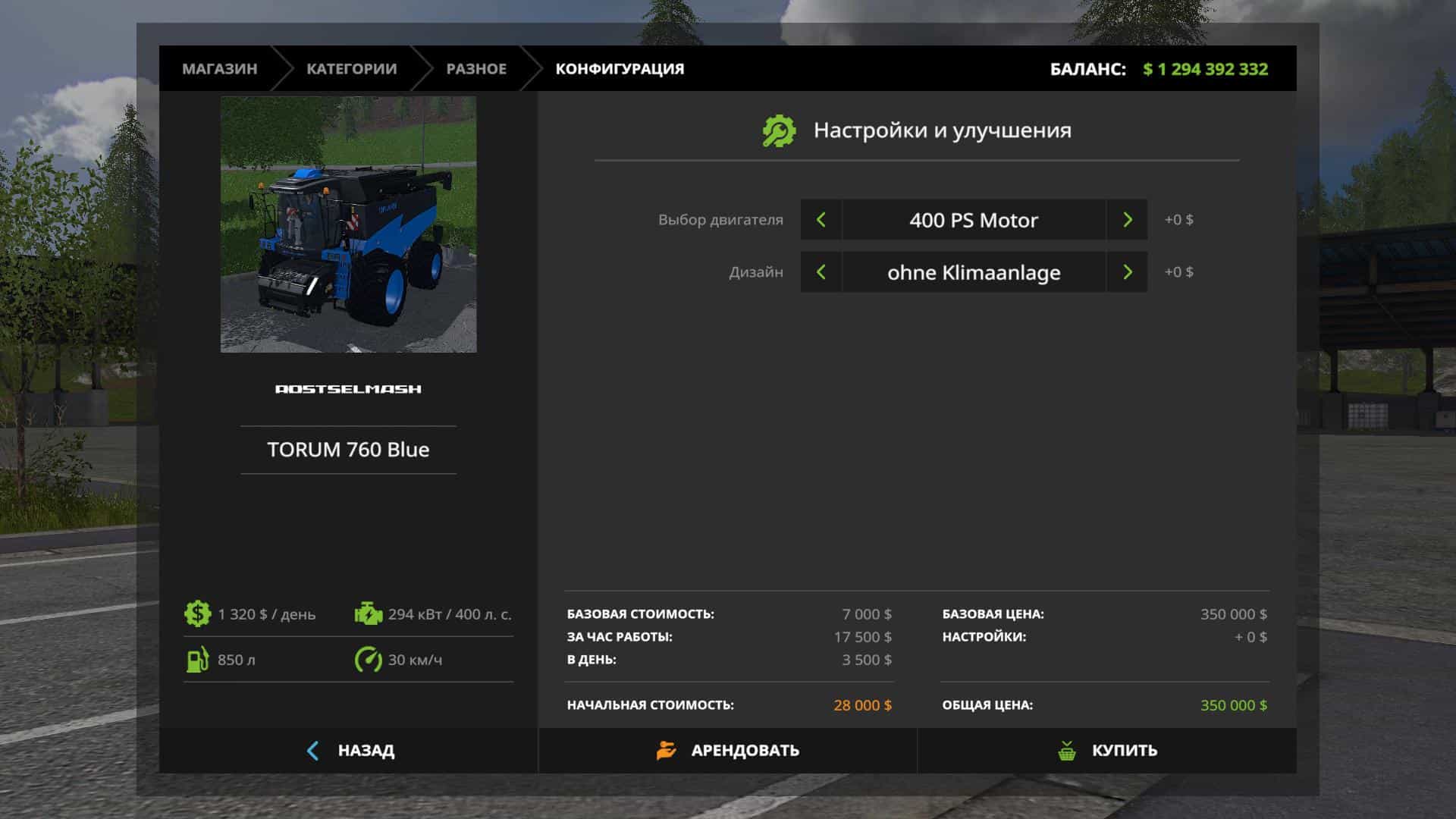Select previous engine option left arrow
This screenshot has height=819, width=1456.
821,220
